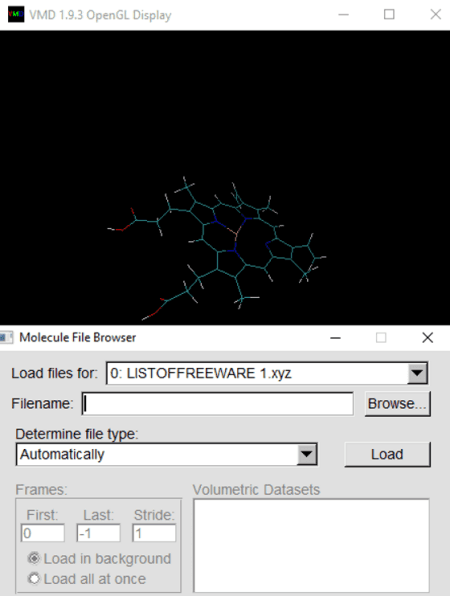The width and height of the screenshot is (450, 596).
Task: Select the 'Load in background' radio button
Action: 34,558
